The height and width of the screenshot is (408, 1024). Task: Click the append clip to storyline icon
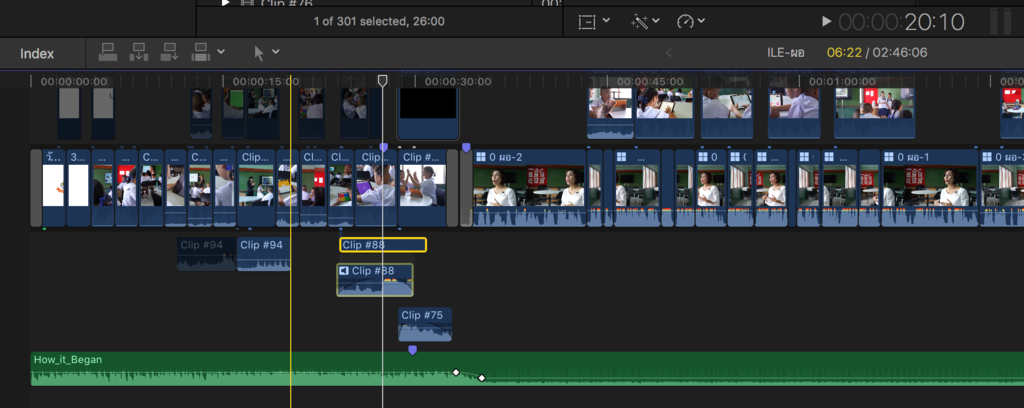(170, 52)
